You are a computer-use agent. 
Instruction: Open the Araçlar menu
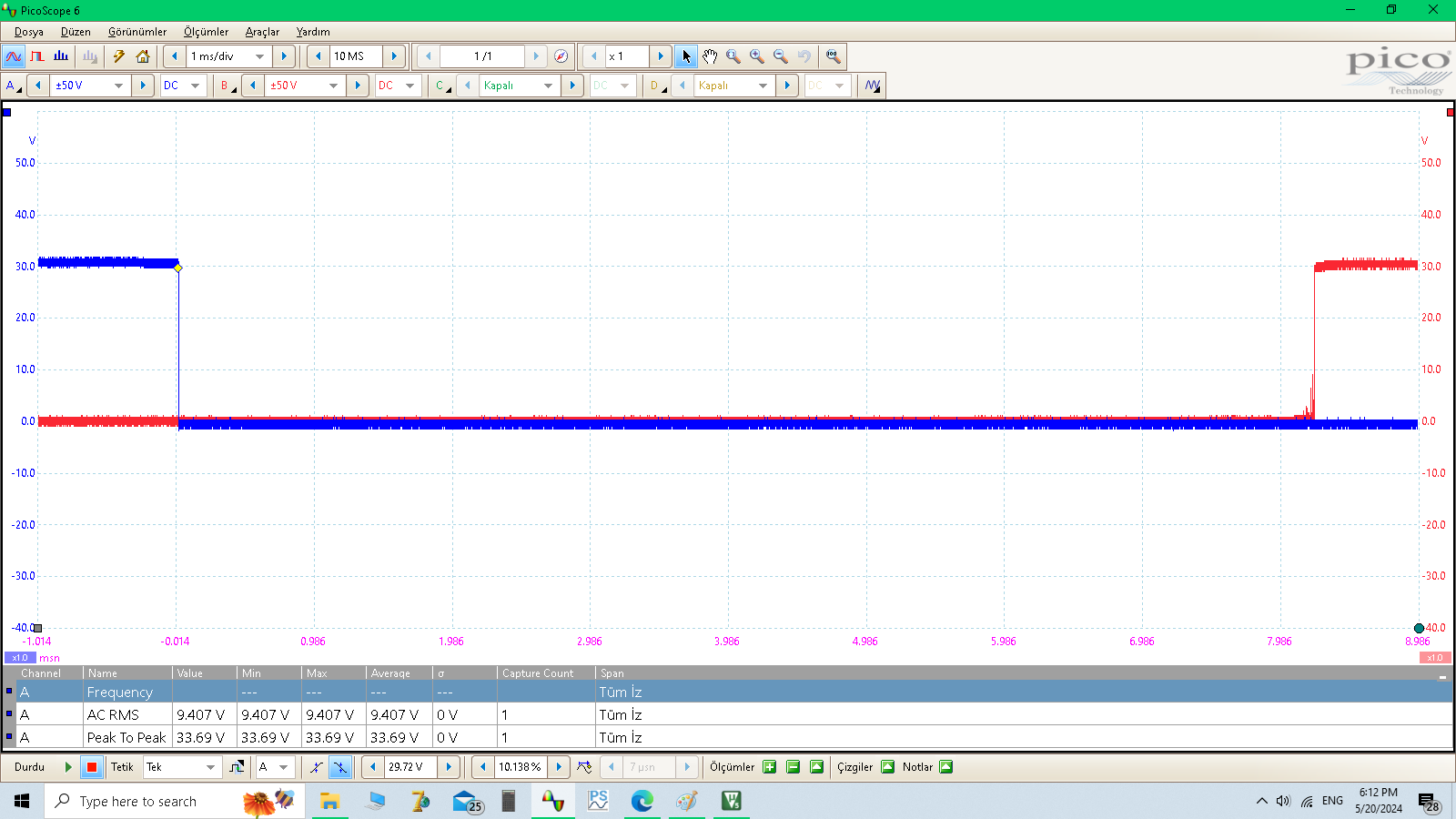point(262,32)
